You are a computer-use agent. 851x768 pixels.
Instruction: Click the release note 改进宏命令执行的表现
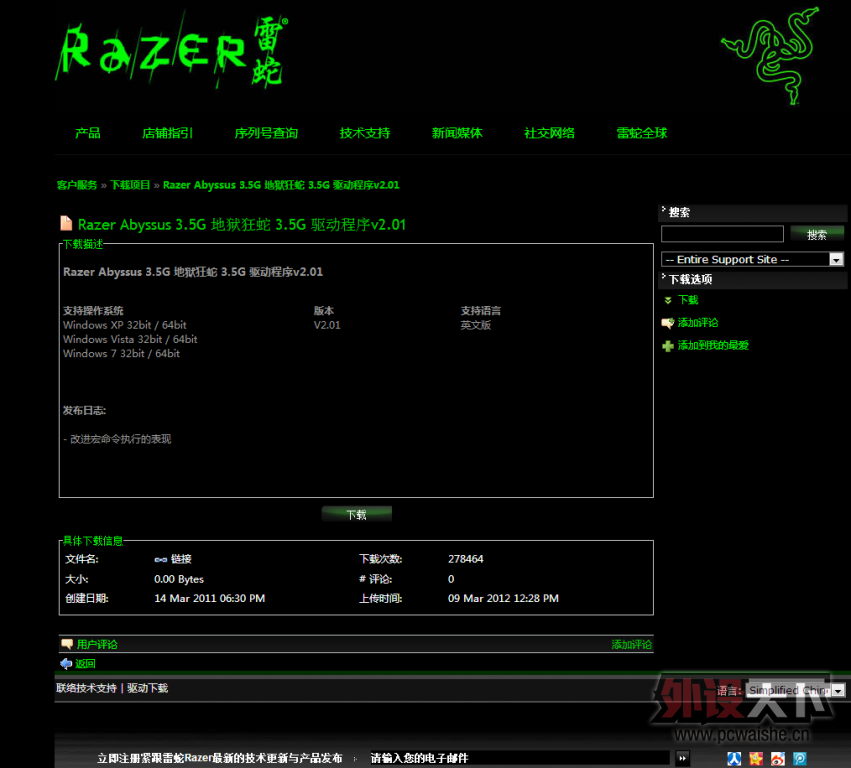(120, 439)
